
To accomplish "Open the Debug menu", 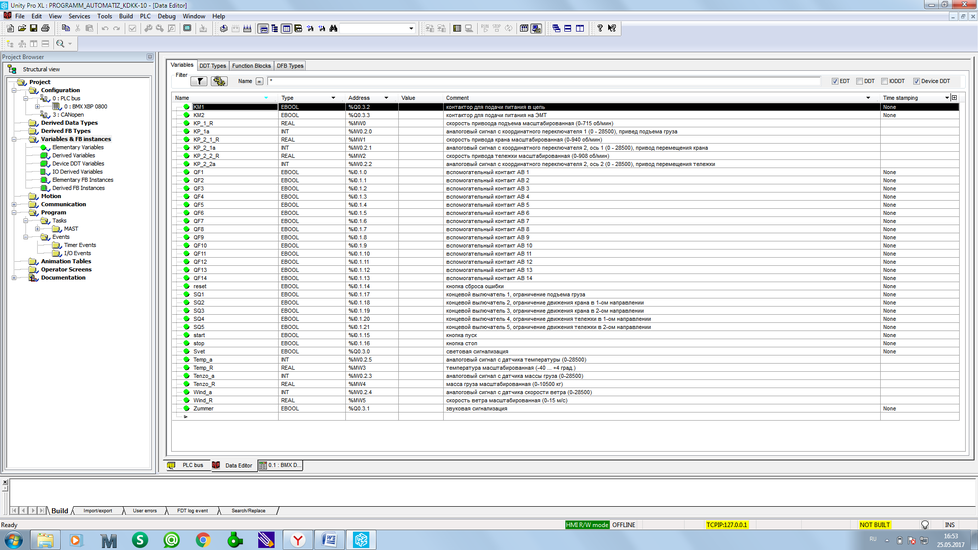I will click(167, 16).
